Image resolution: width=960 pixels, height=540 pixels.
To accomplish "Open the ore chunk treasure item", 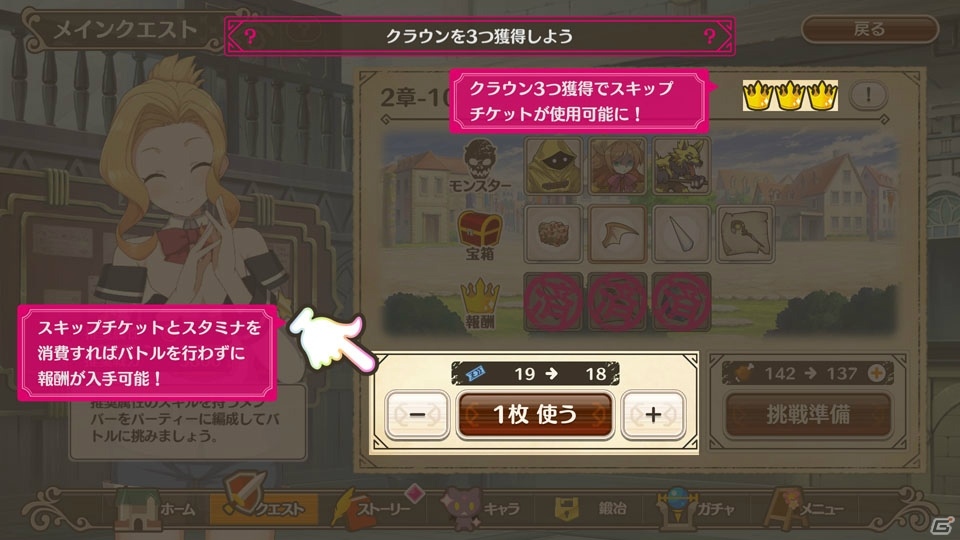I will 553,234.
